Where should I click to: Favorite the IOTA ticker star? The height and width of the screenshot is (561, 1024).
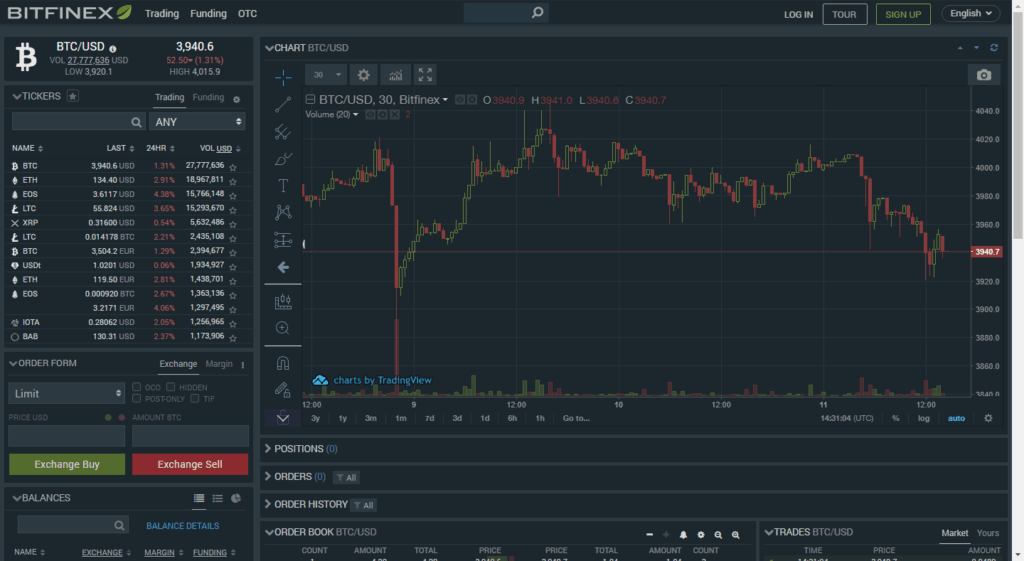point(232,323)
